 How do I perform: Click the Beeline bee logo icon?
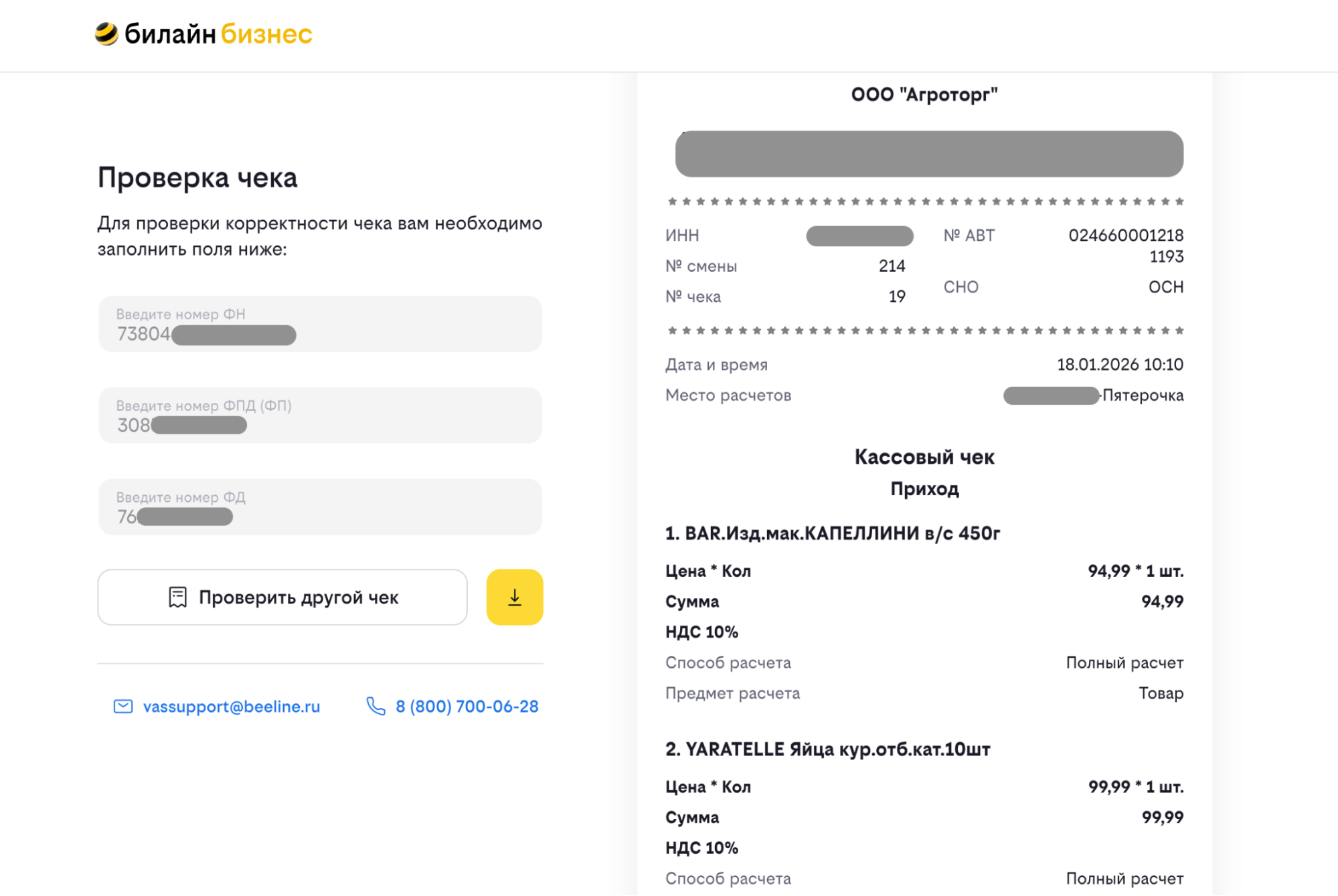pos(106,33)
